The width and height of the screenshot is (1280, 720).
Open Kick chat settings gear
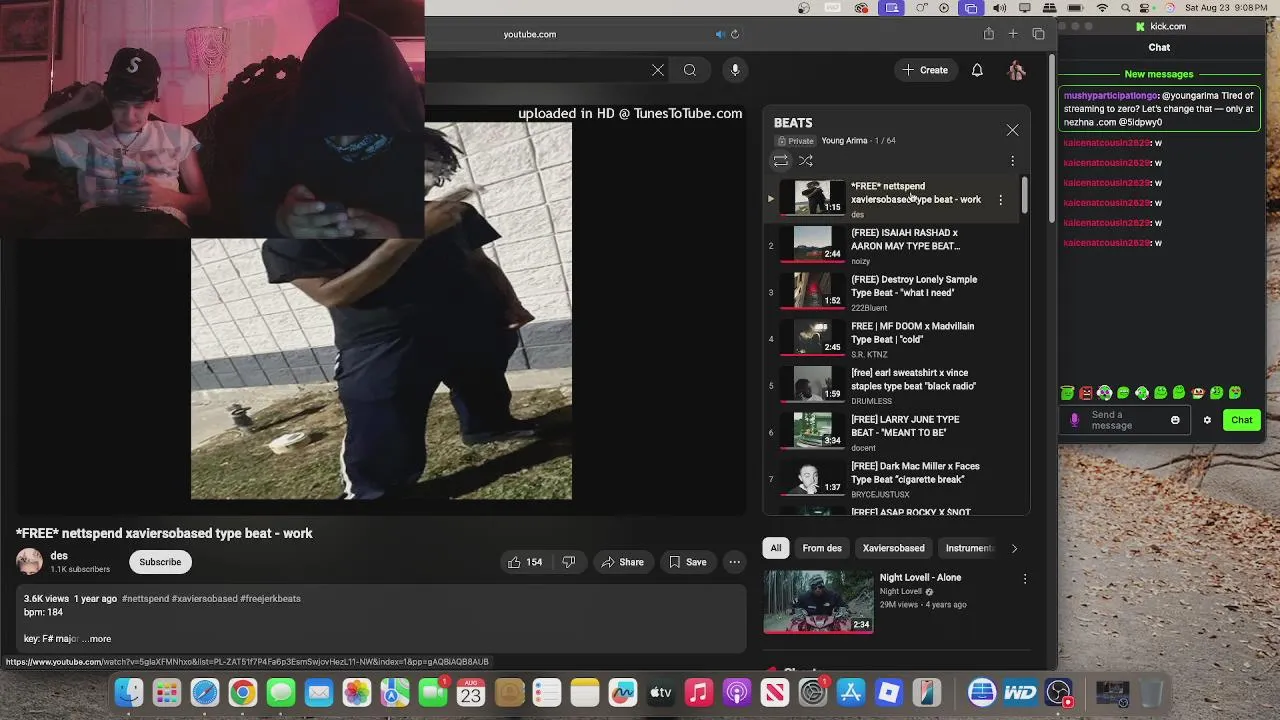click(x=1207, y=420)
